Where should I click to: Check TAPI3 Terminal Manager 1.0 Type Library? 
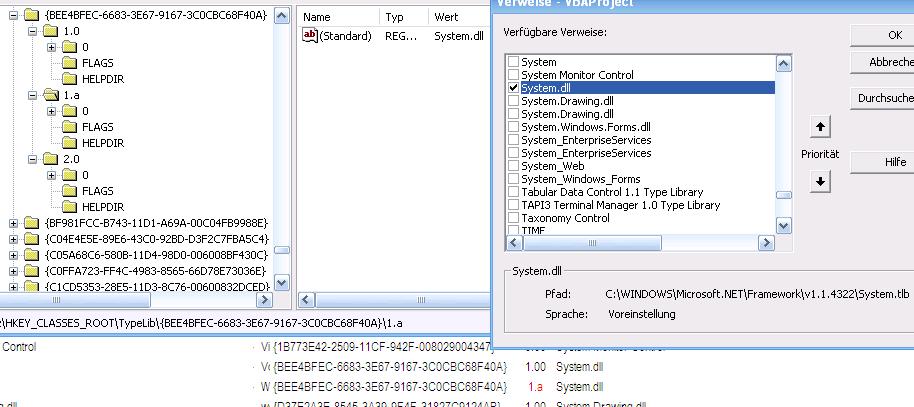tap(513, 205)
